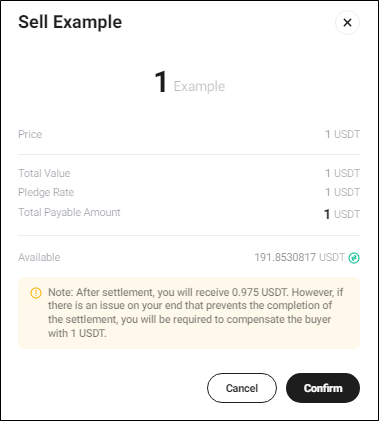Click the gray Example unit label
The image size is (379, 421).
coord(199,86)
